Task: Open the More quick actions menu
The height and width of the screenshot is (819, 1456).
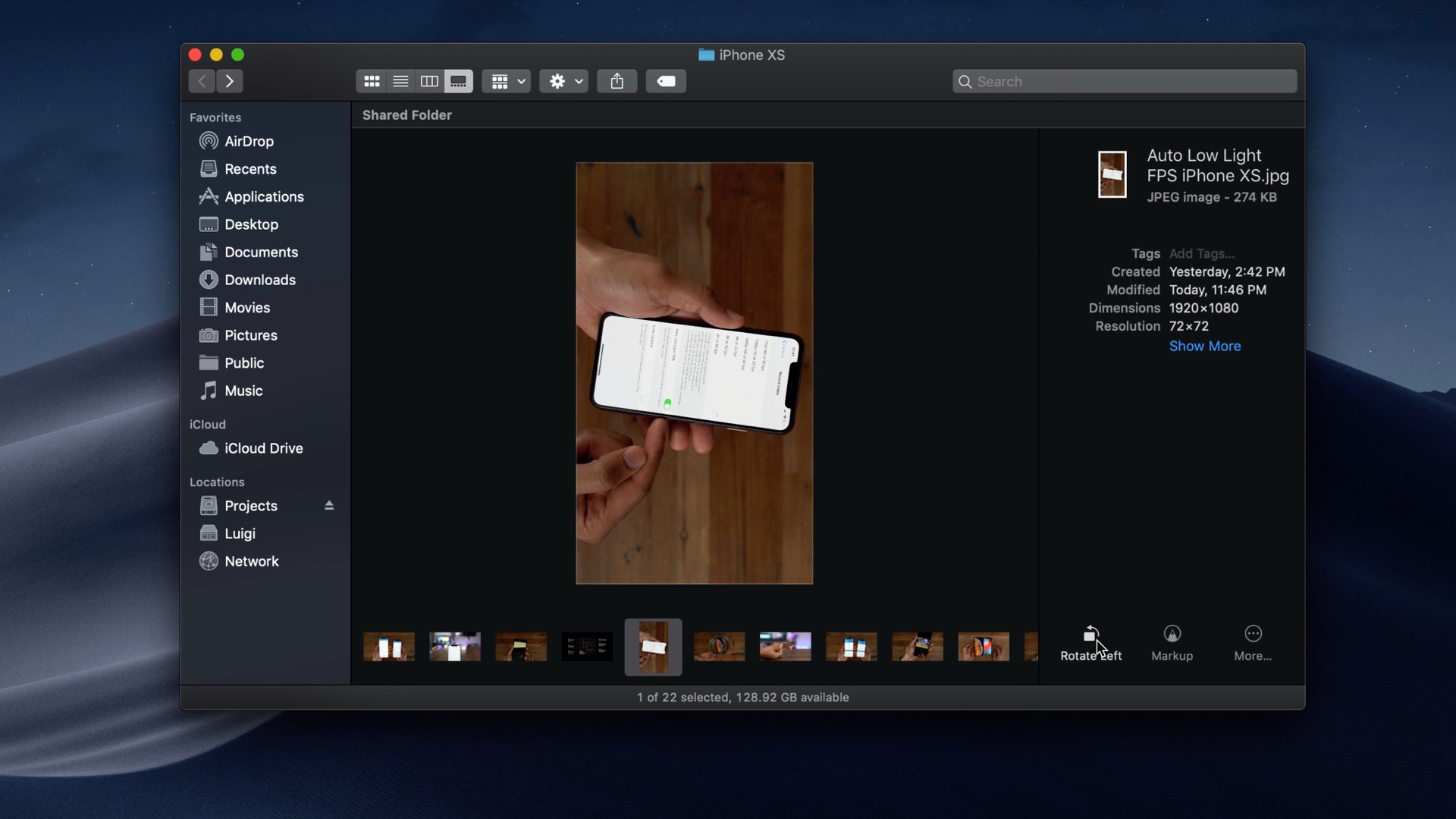Action: [x=1253, y=642]
